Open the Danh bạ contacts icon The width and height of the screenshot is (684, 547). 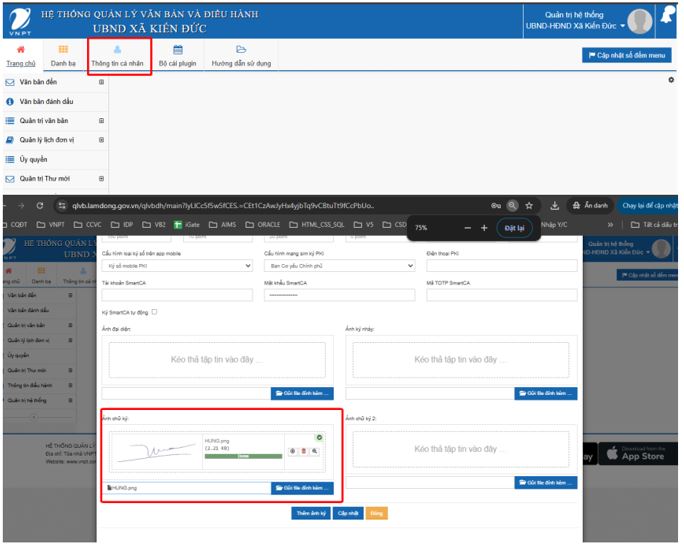tap(63, 49)
